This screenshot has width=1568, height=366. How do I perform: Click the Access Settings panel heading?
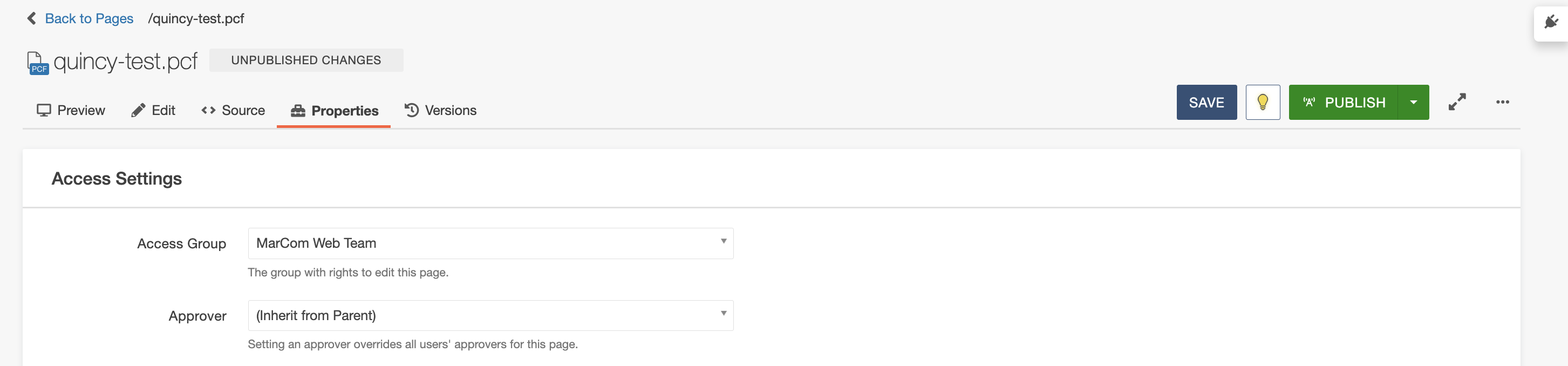coord(117,179)
